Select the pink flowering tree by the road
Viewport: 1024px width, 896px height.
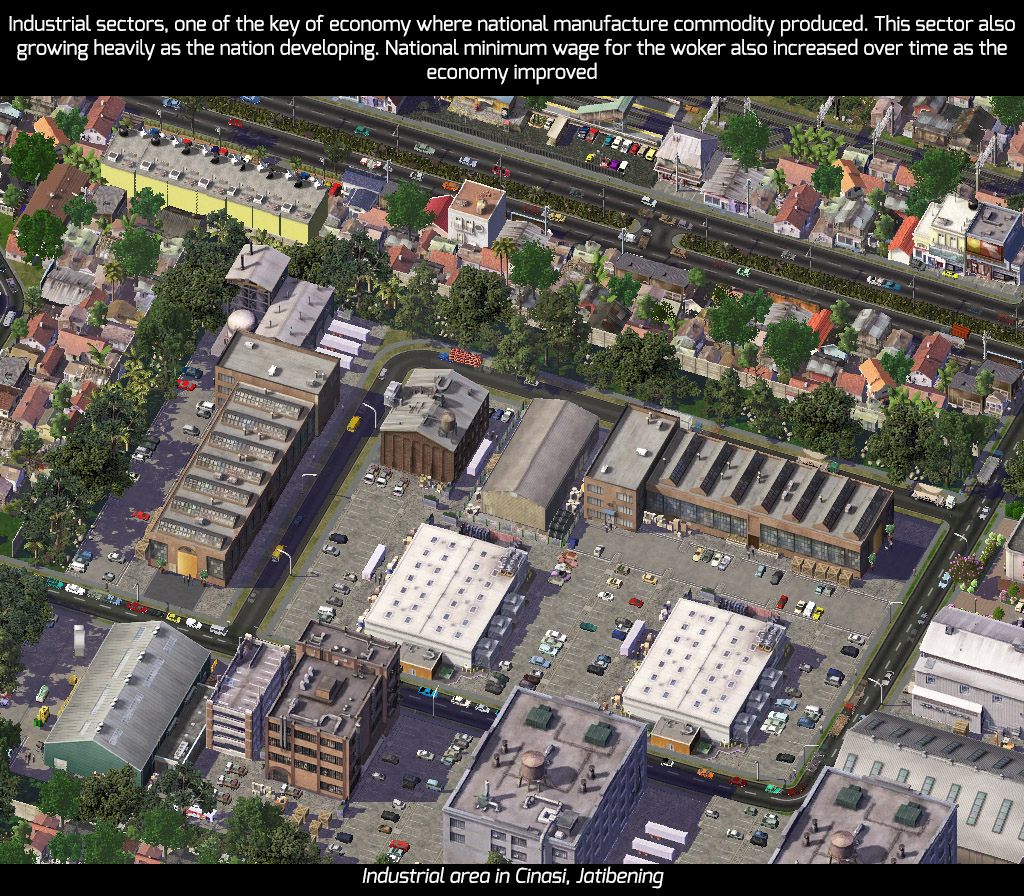coord(967,568)
